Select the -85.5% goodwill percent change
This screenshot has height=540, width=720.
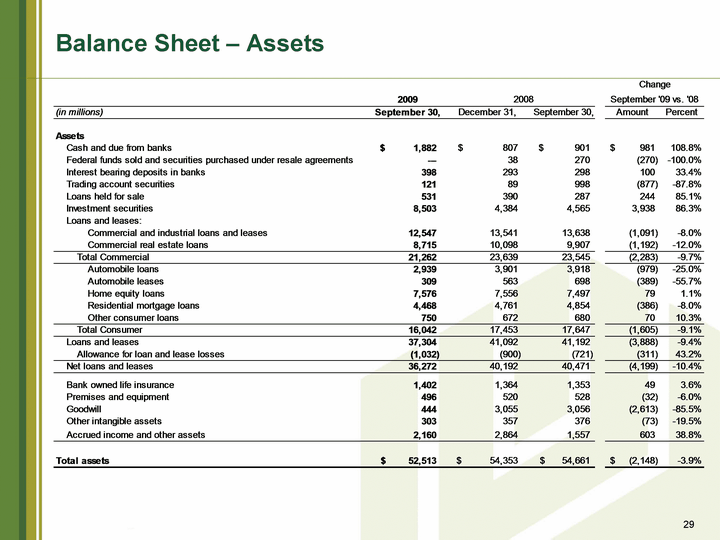[686, 409]
